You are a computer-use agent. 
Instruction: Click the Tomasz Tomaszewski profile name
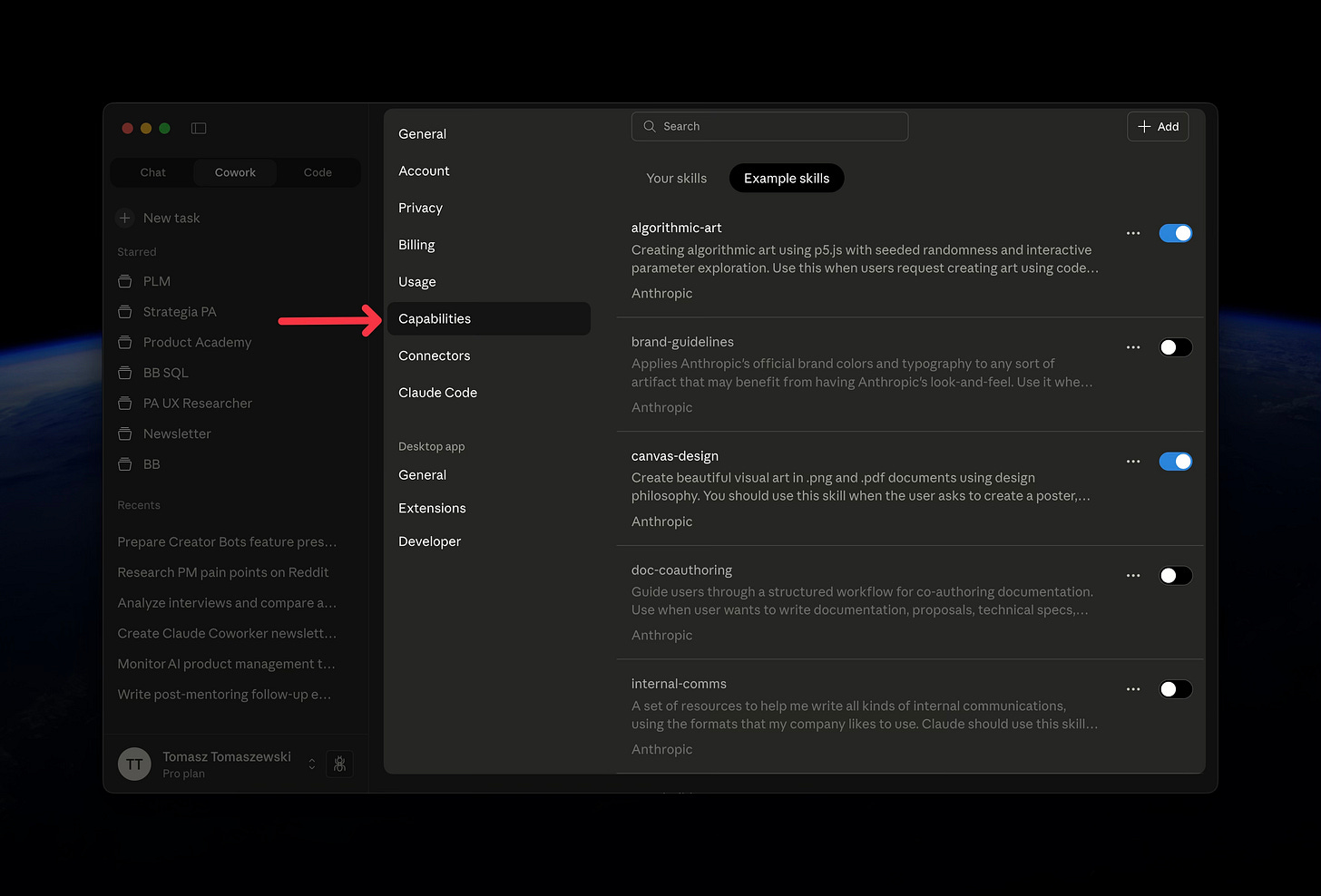coord(227,756)
